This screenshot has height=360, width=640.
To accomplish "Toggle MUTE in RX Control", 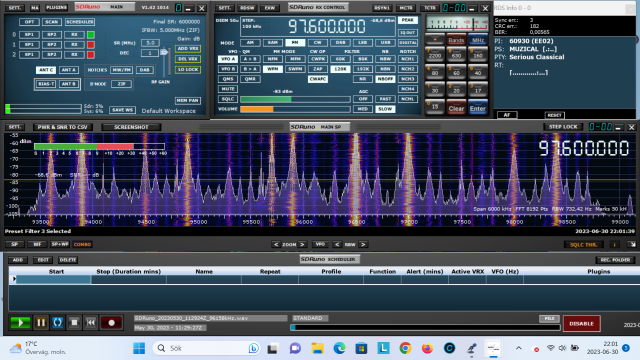I will point(228,89).
